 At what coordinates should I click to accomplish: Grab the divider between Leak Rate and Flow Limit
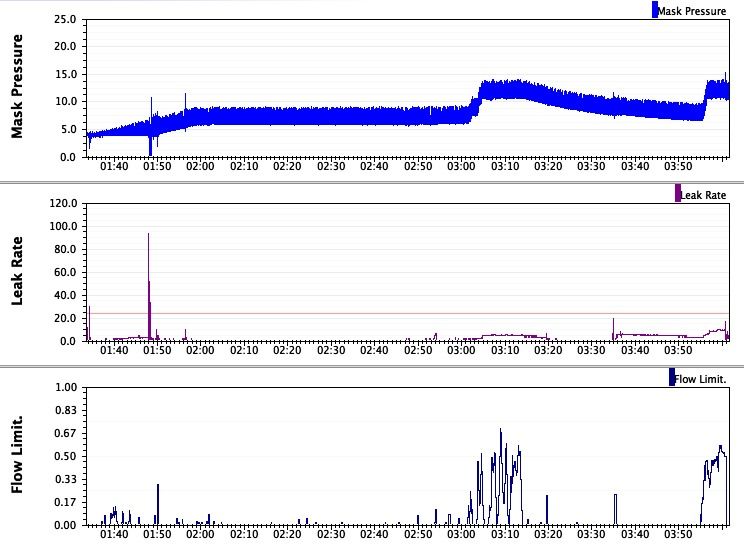(372, 366)
